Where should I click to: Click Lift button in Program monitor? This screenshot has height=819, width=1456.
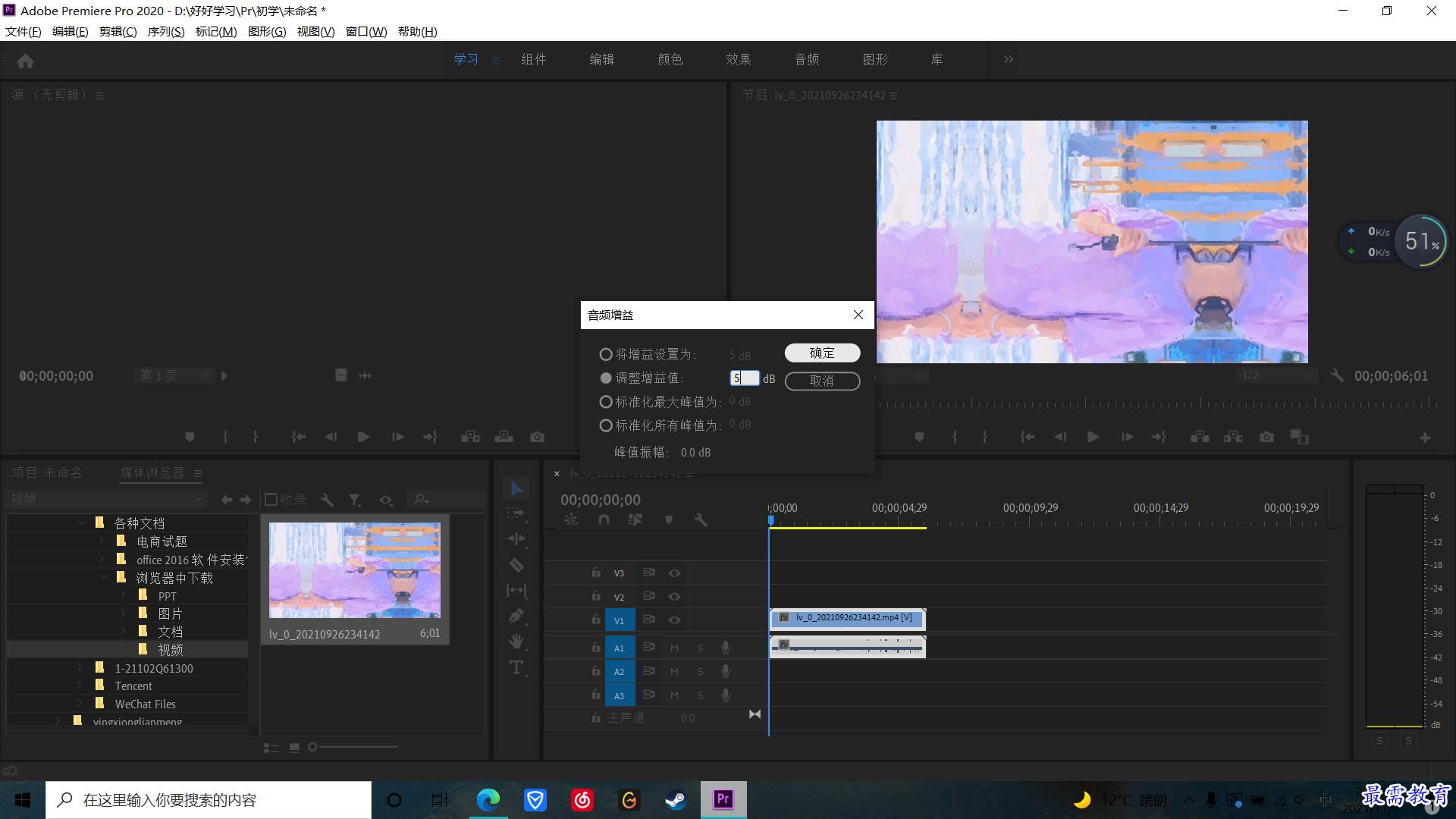click(x=1200, y=438)
